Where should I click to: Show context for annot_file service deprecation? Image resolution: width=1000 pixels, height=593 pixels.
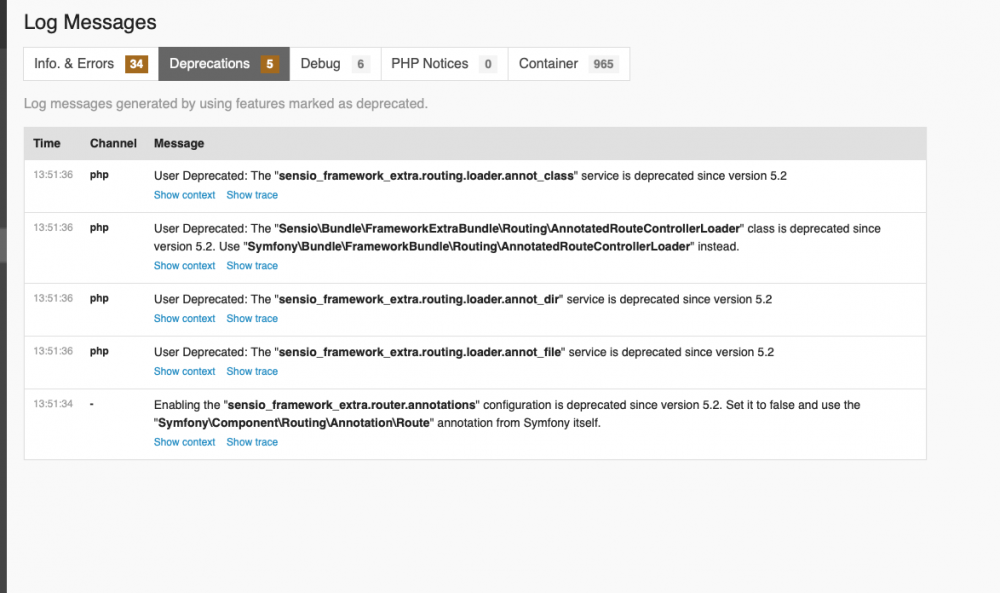(x=184, y=371)
